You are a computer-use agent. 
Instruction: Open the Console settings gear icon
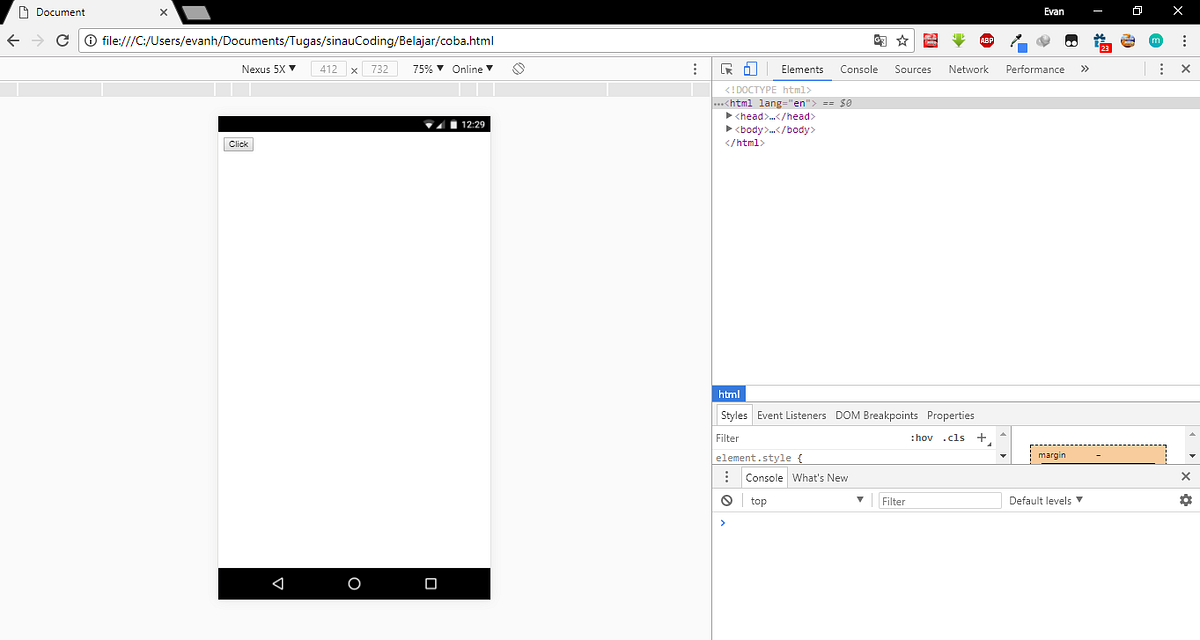[x=1186, y=500]
